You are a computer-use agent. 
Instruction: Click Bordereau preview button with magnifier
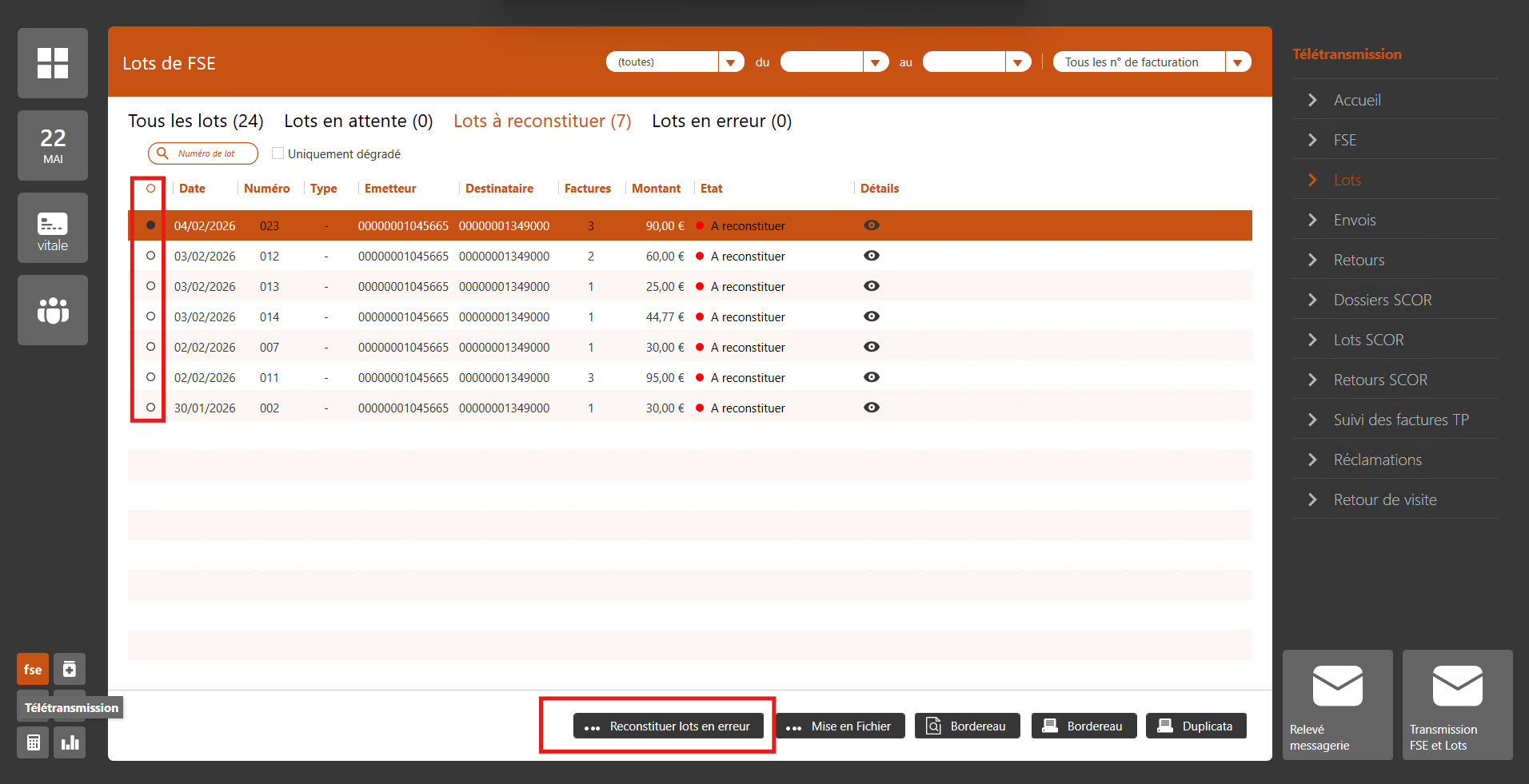(968, 726)
